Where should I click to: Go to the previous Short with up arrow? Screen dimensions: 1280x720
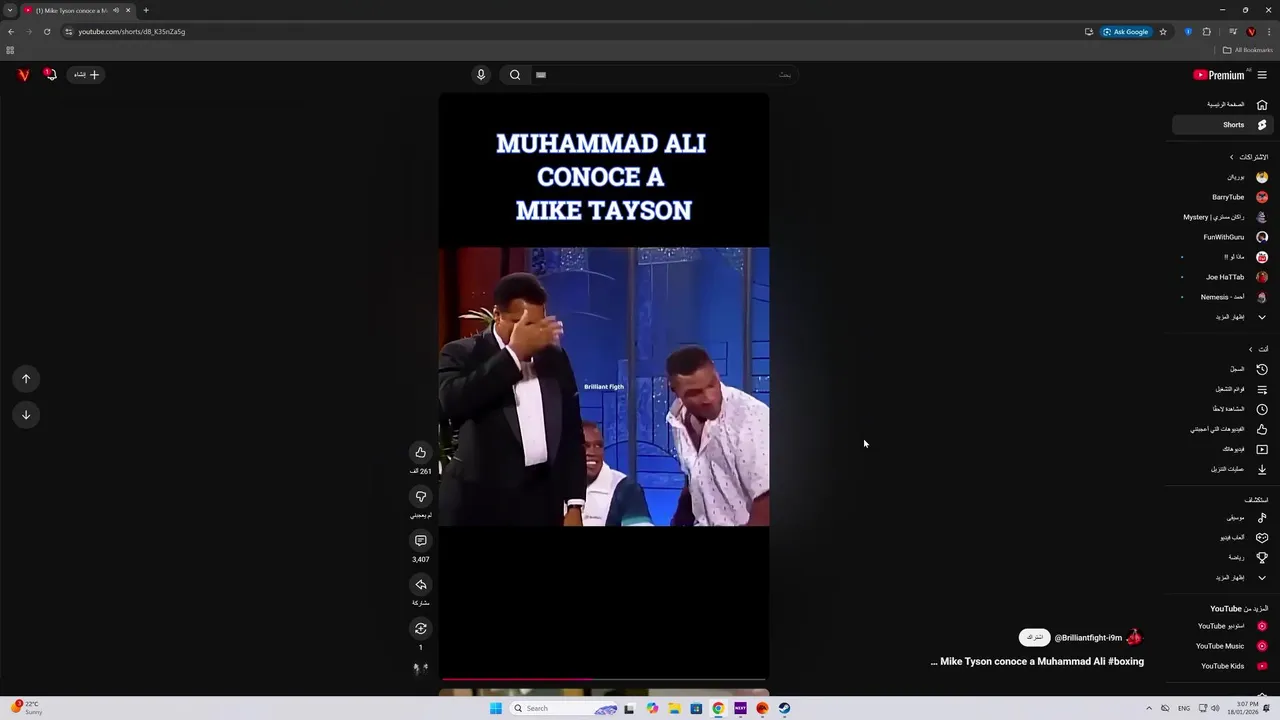click(x=26, y=378)
